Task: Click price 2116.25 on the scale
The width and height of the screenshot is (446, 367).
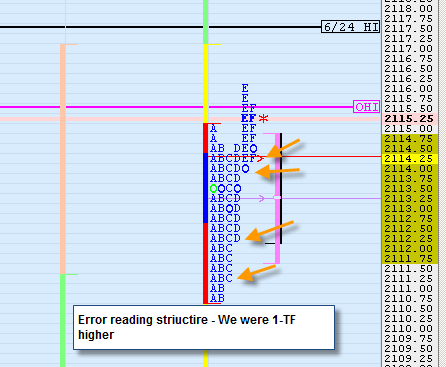Action: (409, 79)
